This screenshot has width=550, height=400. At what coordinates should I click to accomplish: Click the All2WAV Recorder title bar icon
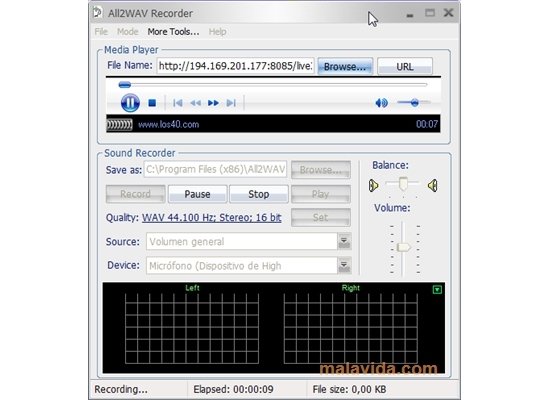[x=98, y=13]
